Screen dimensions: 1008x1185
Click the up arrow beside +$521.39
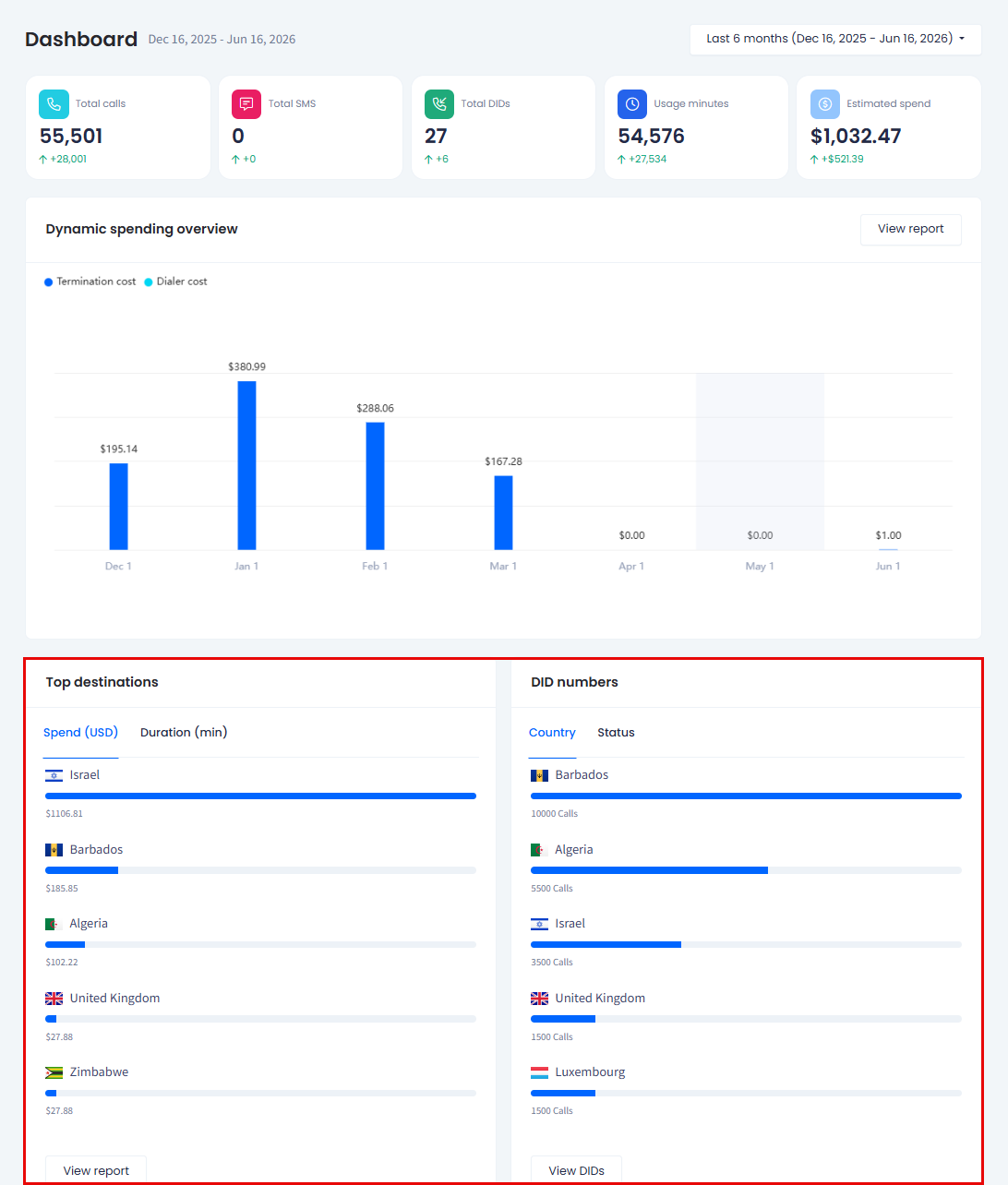pyautogui.click(x=814, y=159)
